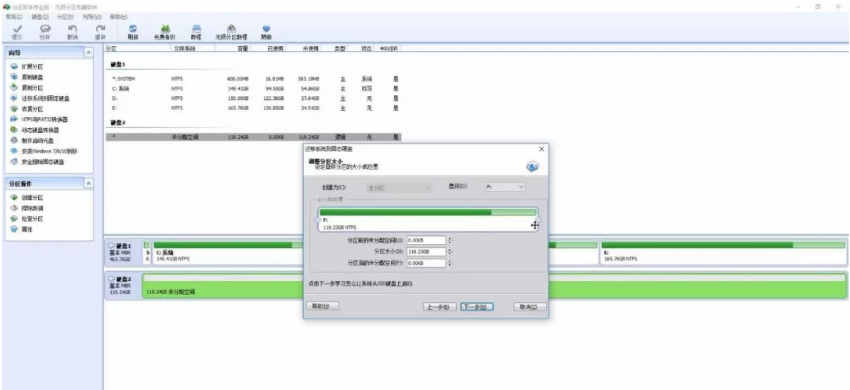Collapse the 分区操作 panel header arrow

point(88,183)
